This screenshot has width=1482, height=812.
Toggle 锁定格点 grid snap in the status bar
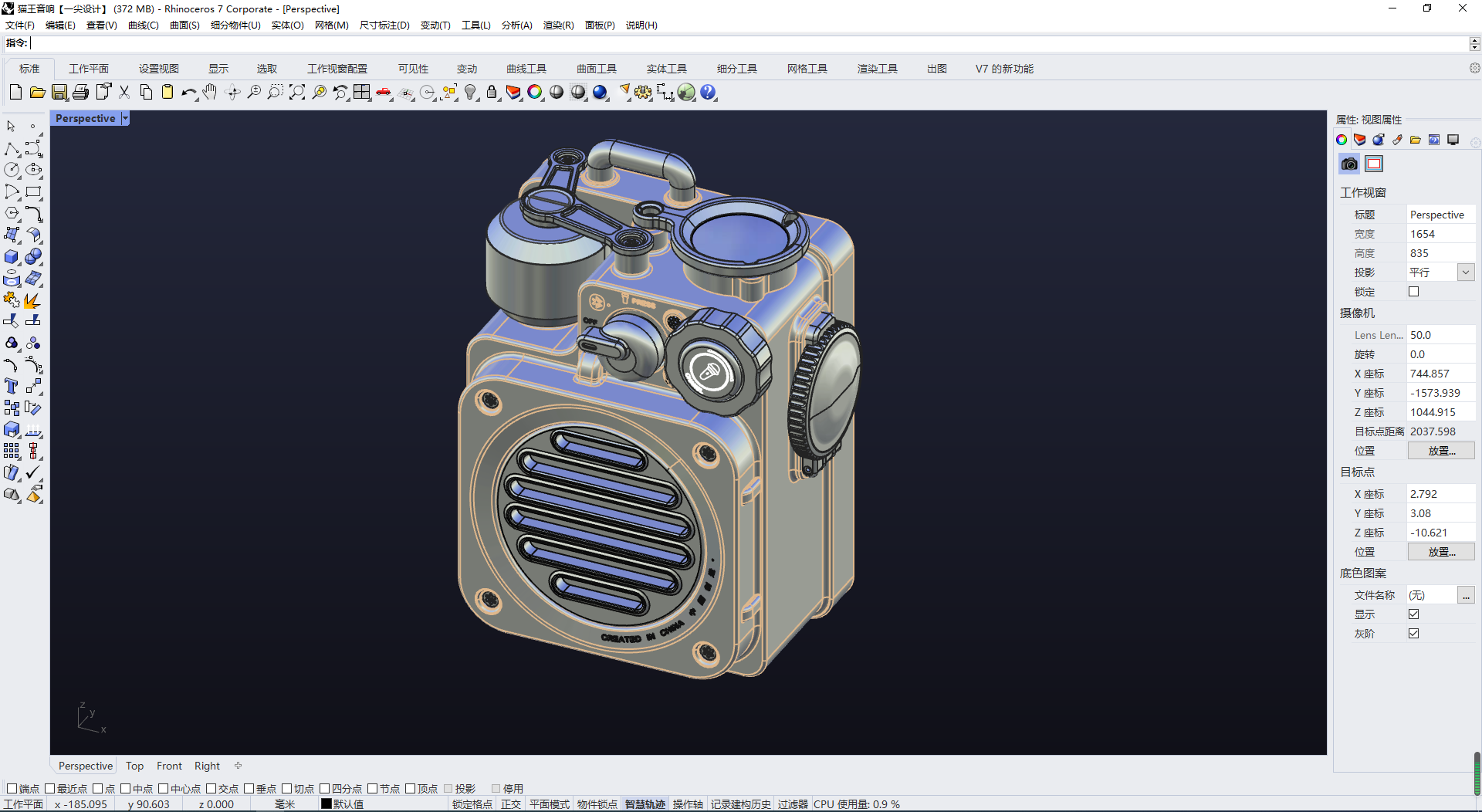tap(472, 804)
